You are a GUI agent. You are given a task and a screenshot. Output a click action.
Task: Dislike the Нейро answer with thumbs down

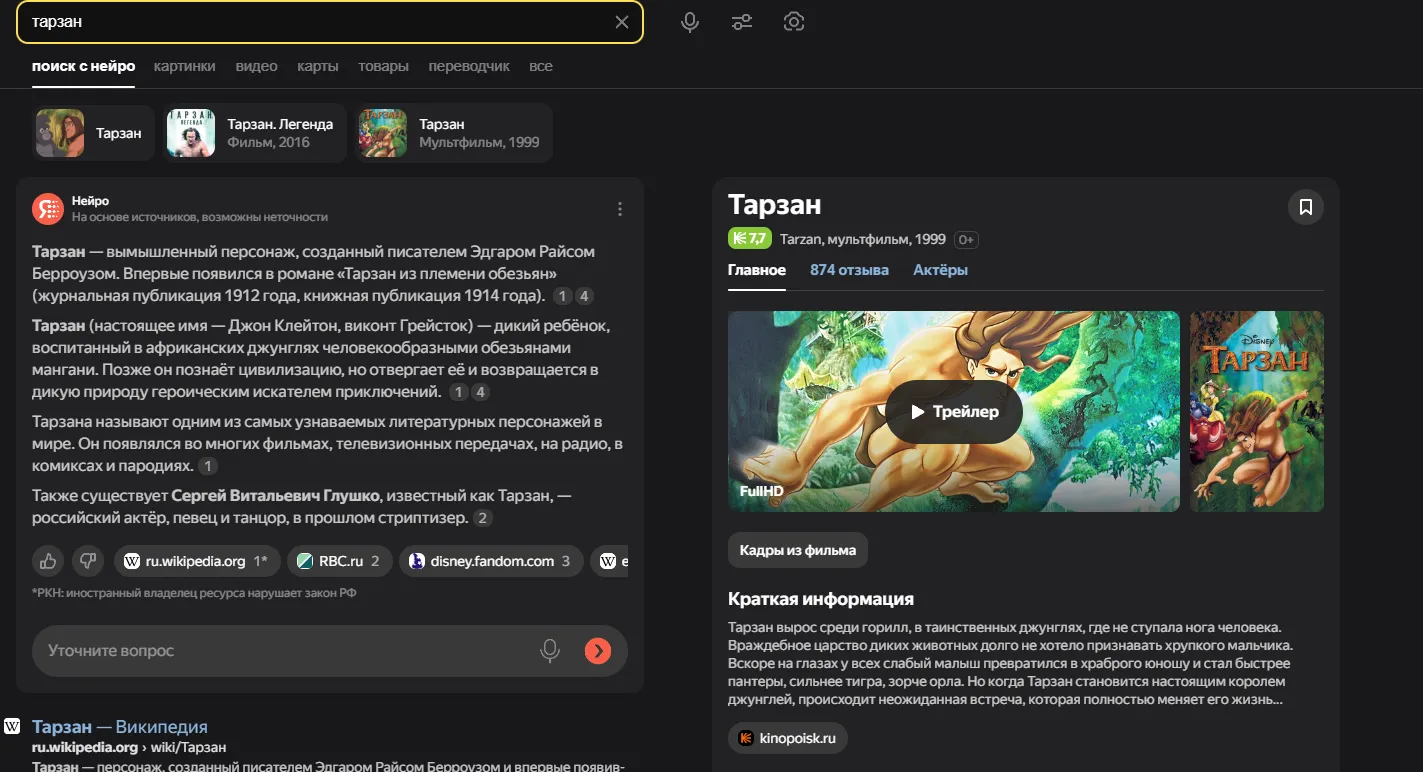tap(88, 561)
